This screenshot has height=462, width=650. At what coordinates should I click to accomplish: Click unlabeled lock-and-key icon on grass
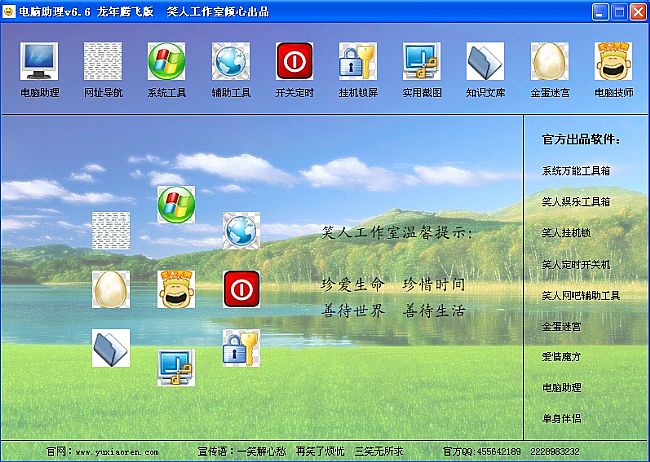241,348
